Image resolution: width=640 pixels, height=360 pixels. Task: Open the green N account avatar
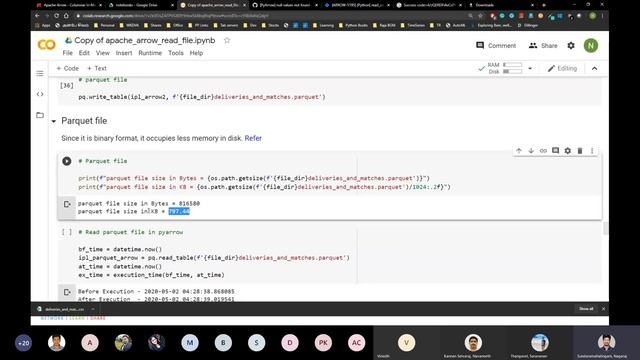pos(591,45)
